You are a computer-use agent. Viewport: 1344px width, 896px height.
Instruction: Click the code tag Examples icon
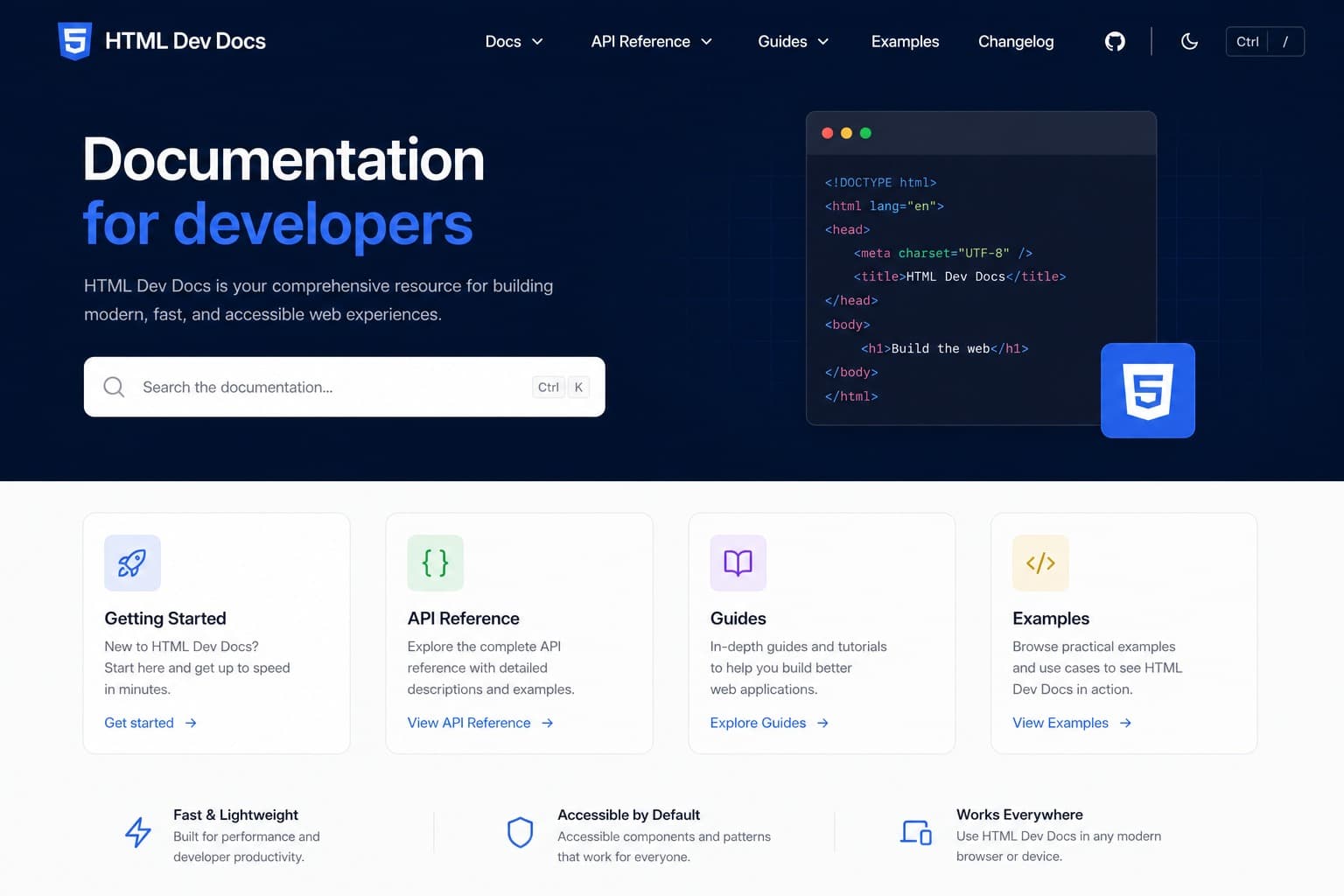(1040, 563)
